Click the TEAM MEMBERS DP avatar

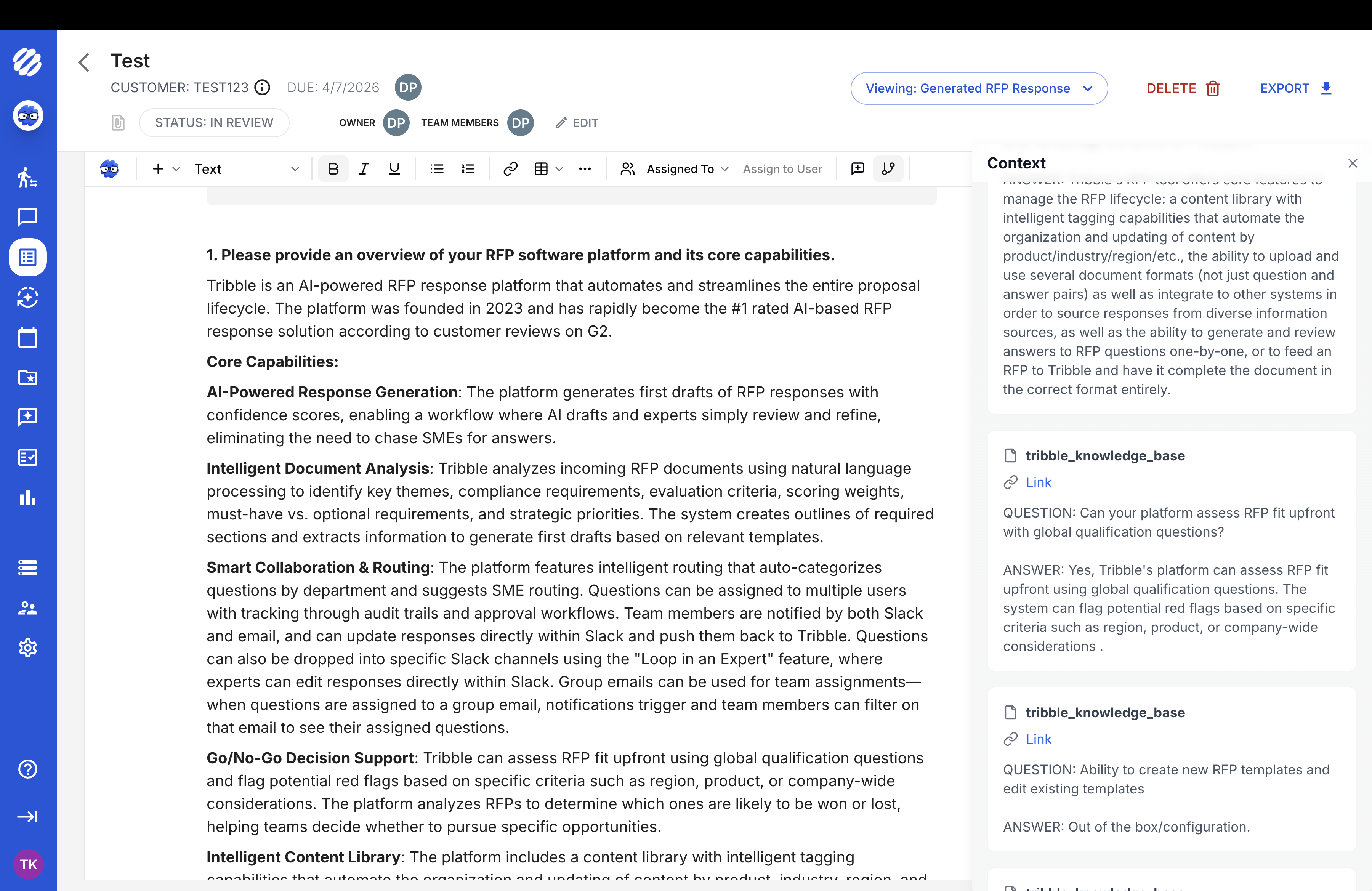521,123
